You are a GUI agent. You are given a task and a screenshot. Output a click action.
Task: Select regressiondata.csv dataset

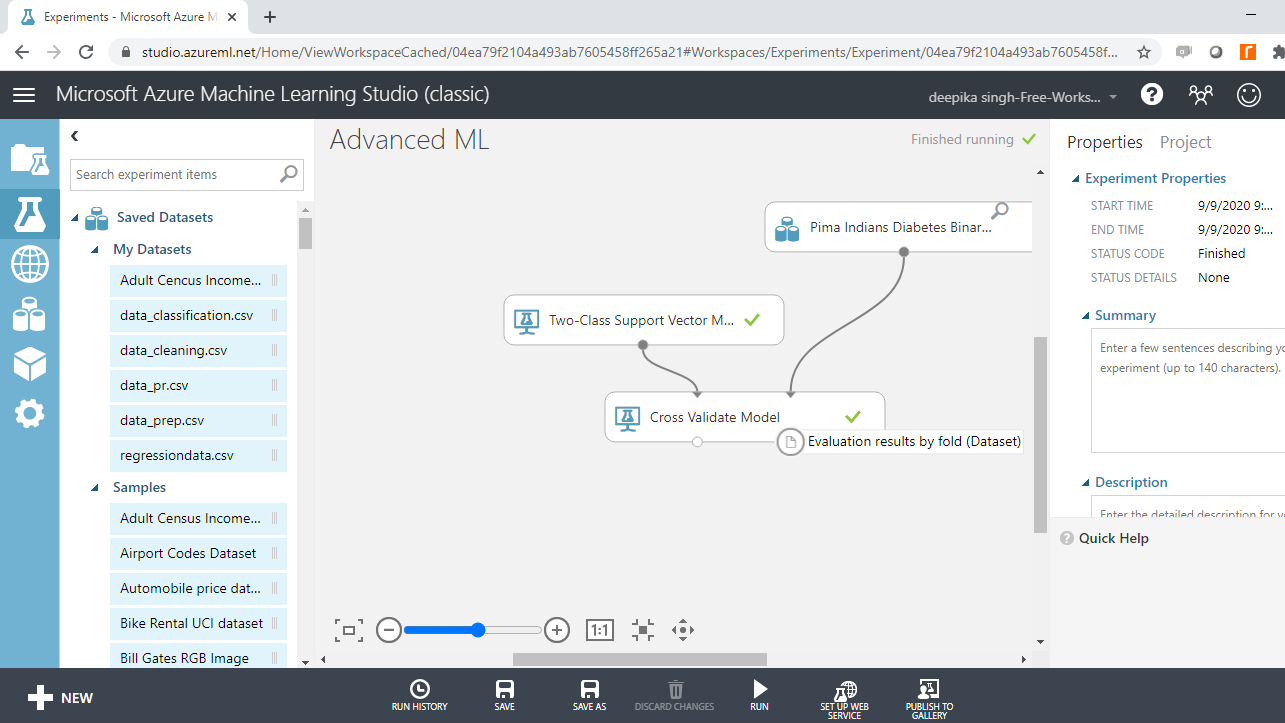tap(198, 456)
